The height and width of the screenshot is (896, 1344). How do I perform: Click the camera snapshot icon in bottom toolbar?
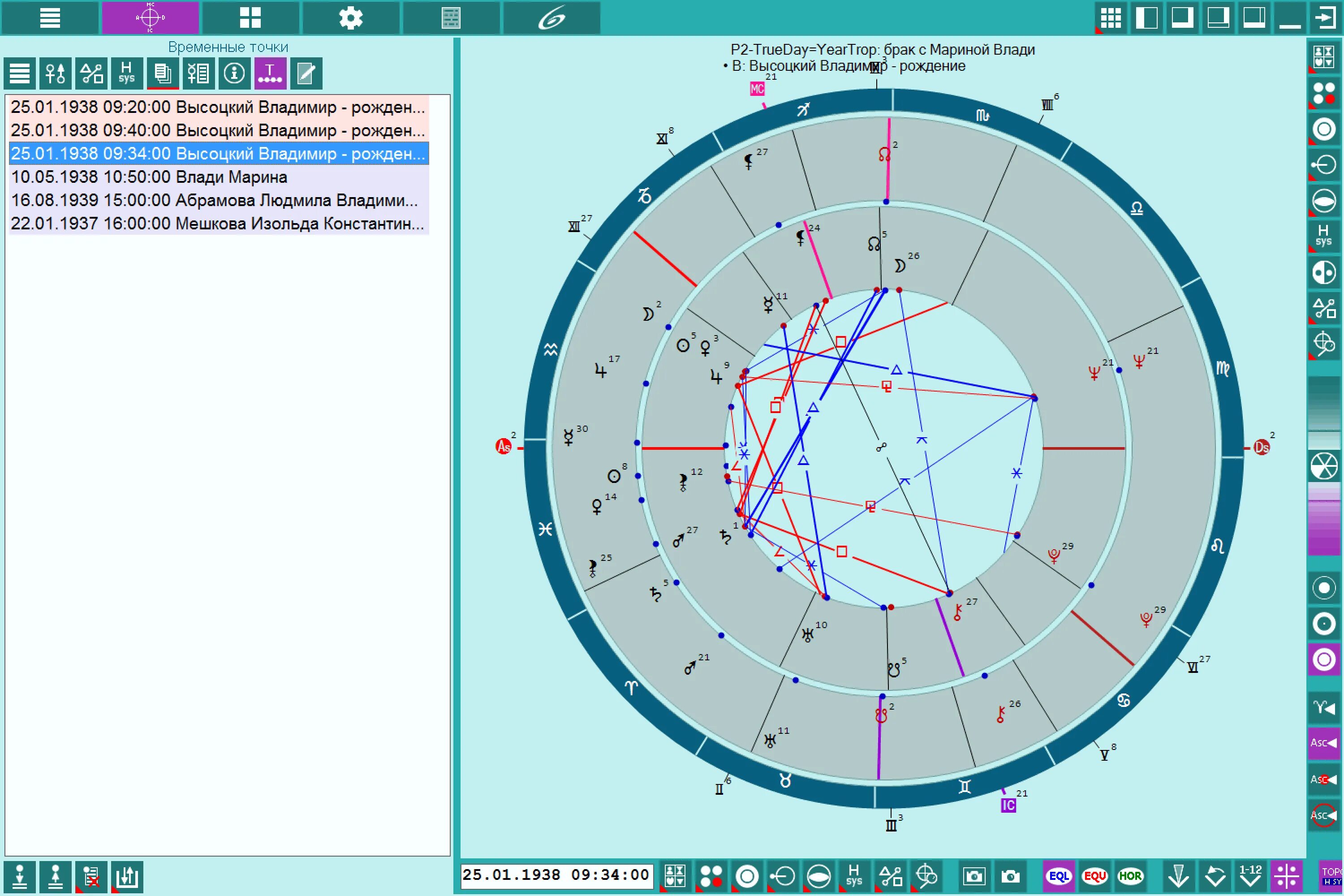pyautogui.click(x=1010, y=876)
